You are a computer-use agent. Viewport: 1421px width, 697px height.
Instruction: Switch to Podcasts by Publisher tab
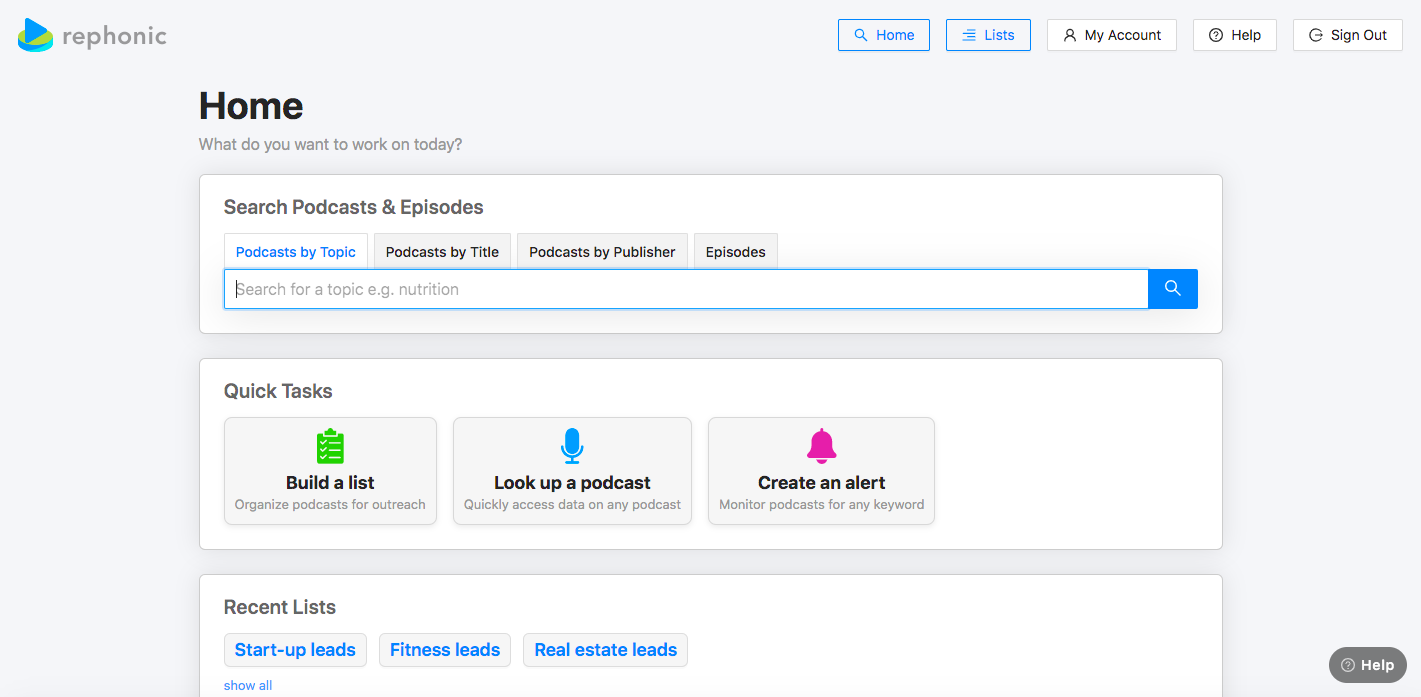pyautogui.click(x=602, y=252)
